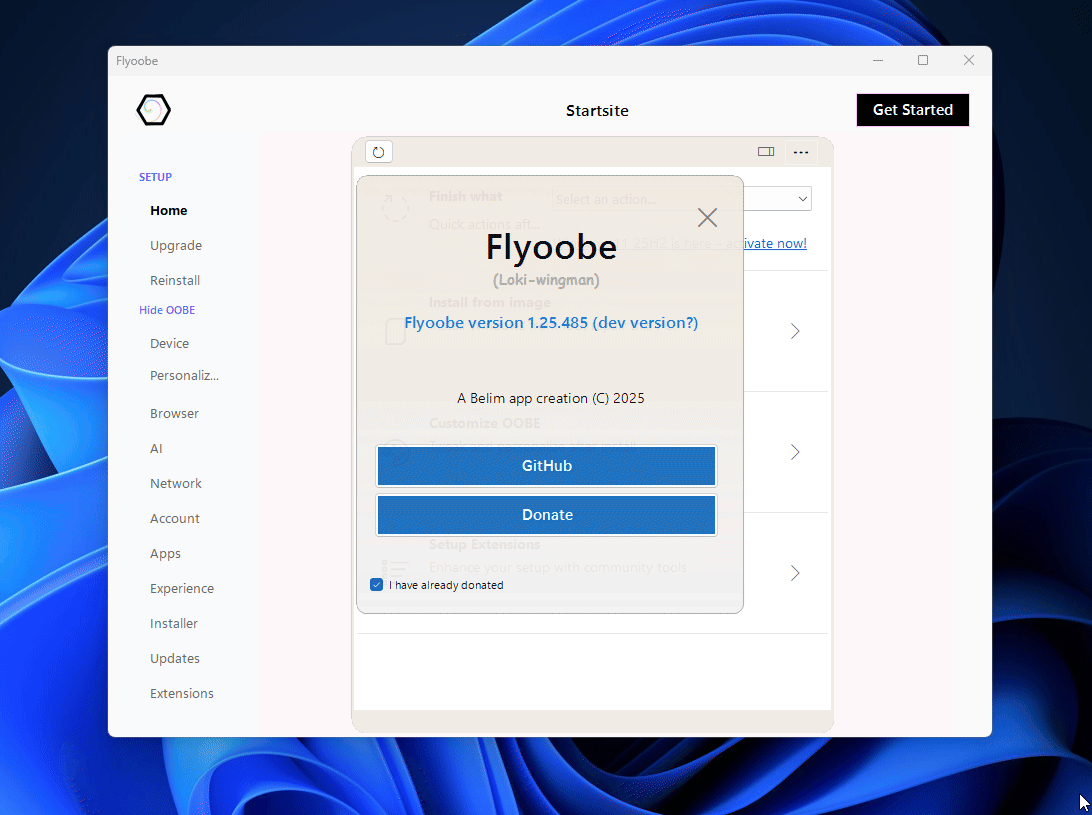The image size is (1092, 815).
Task: Click the Donate button
Action: (546, 514)
